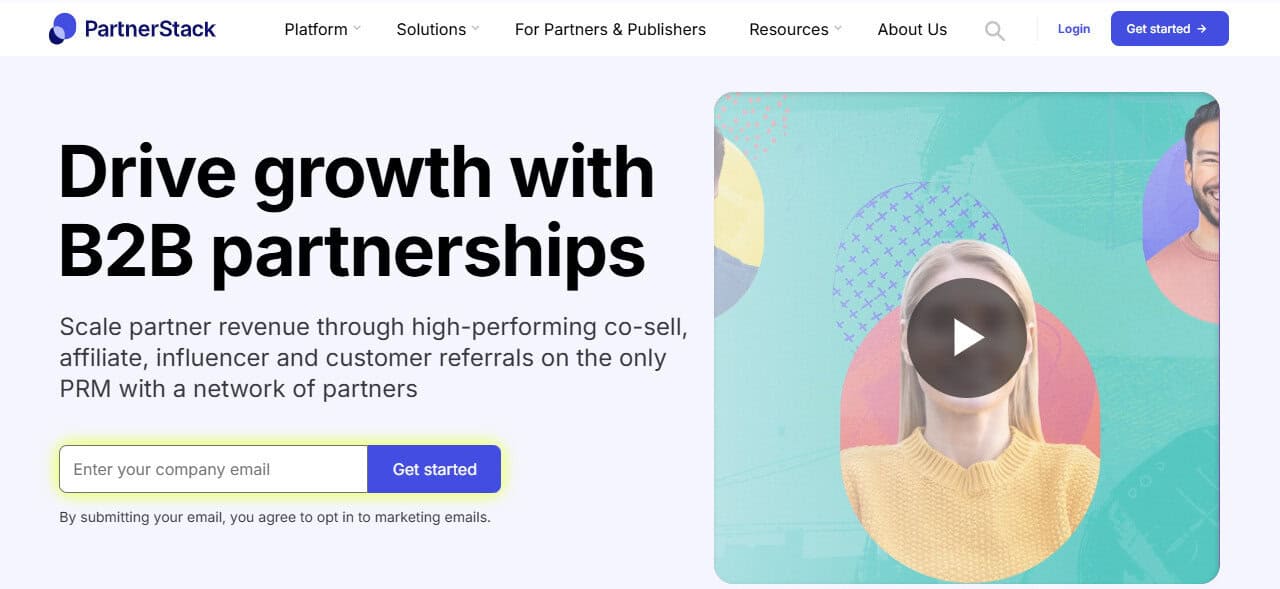Open the Solutions dropdown

coord(431,29)
